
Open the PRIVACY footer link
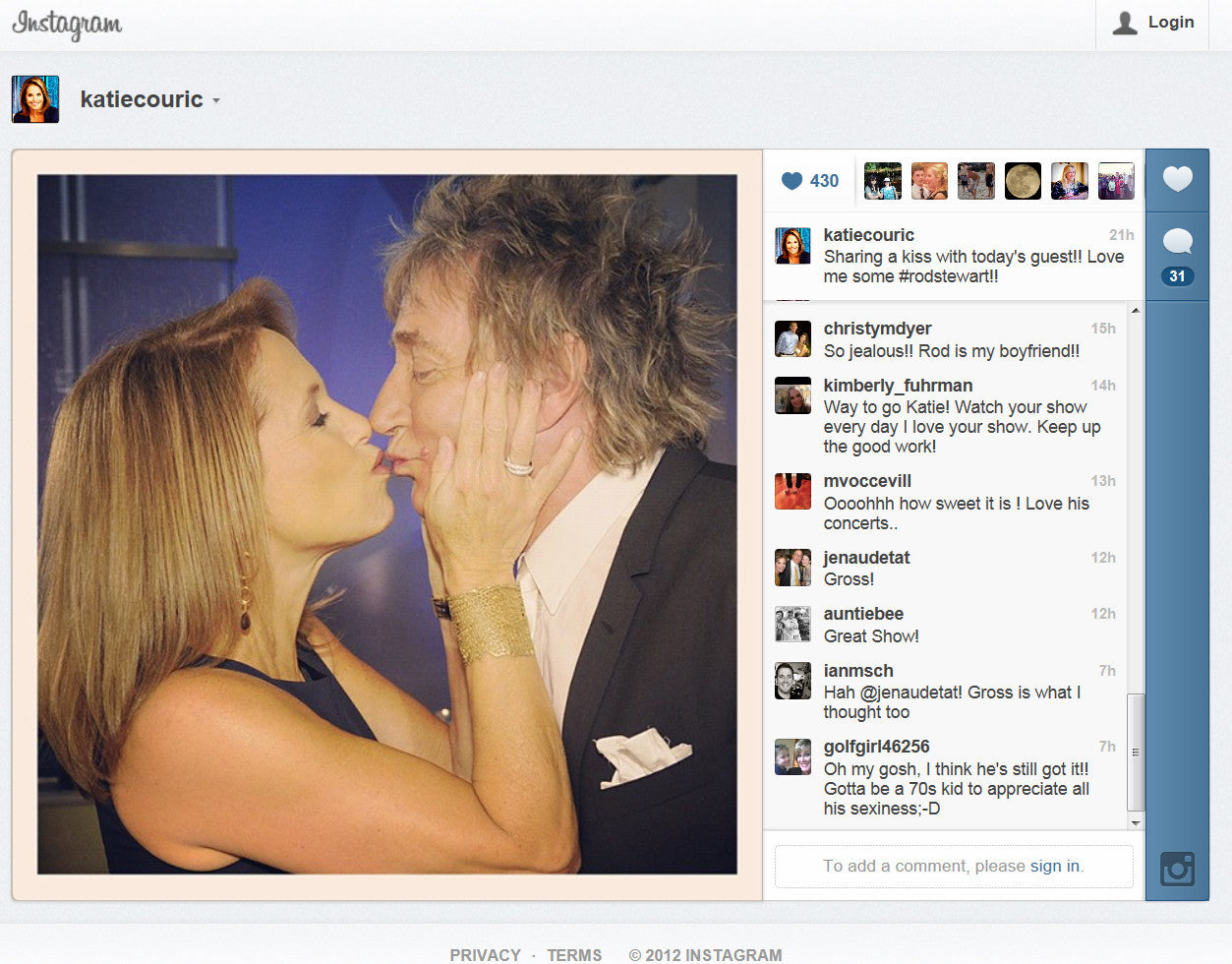(485, 955)
